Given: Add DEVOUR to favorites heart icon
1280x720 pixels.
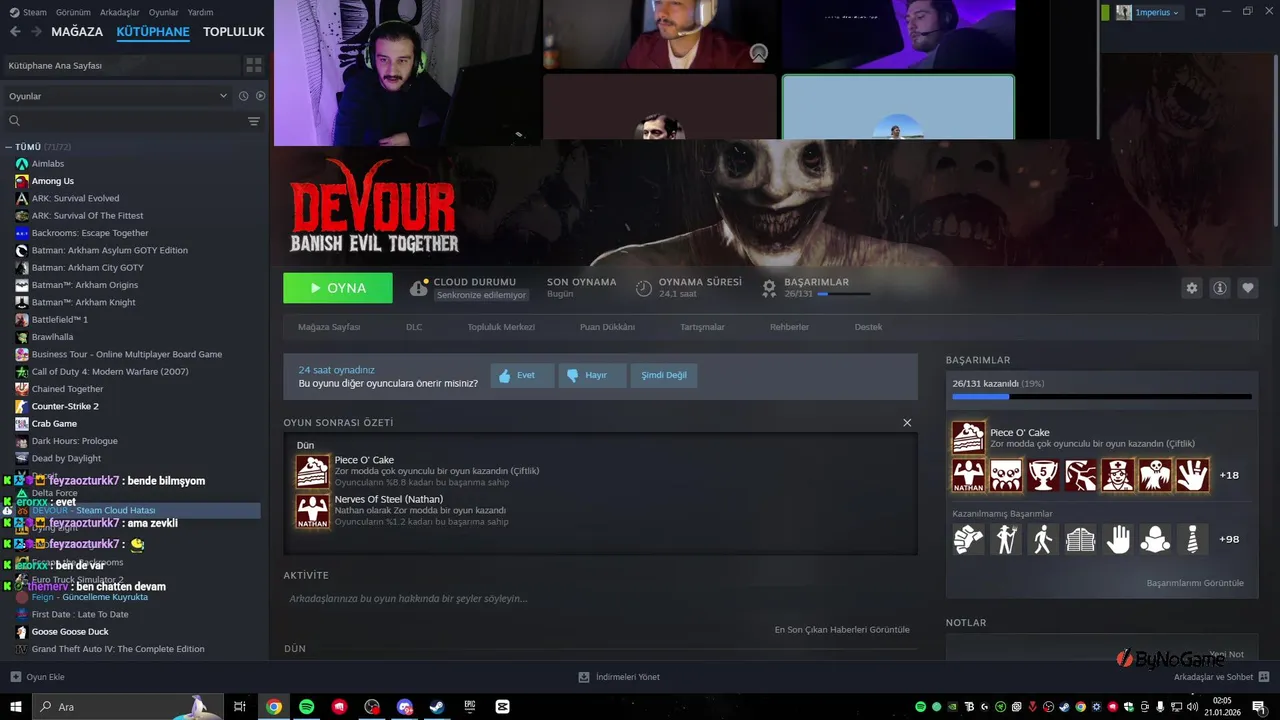Looking at the screenshot, I should 1248,288.
